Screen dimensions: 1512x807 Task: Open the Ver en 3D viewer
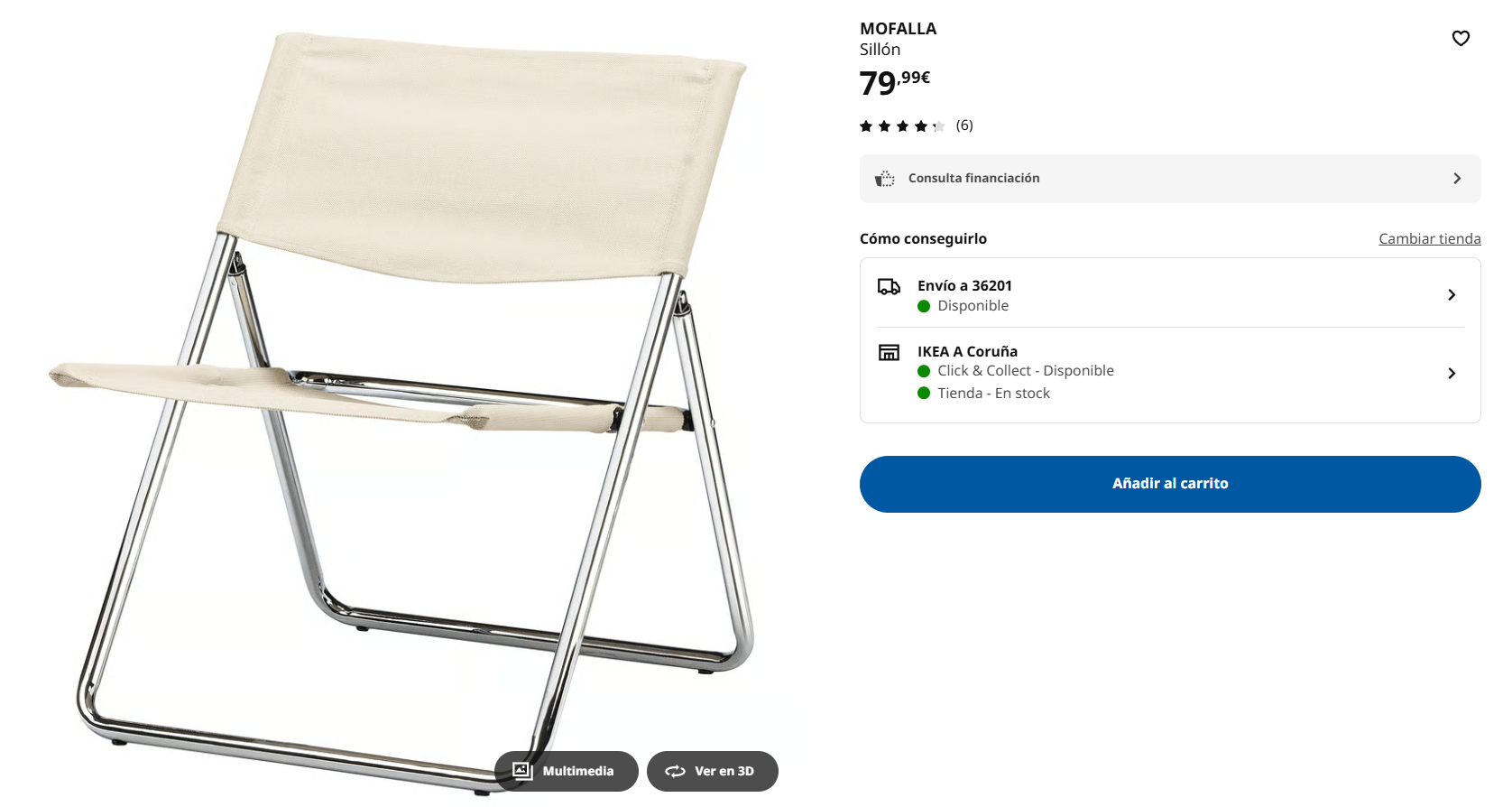712,771
